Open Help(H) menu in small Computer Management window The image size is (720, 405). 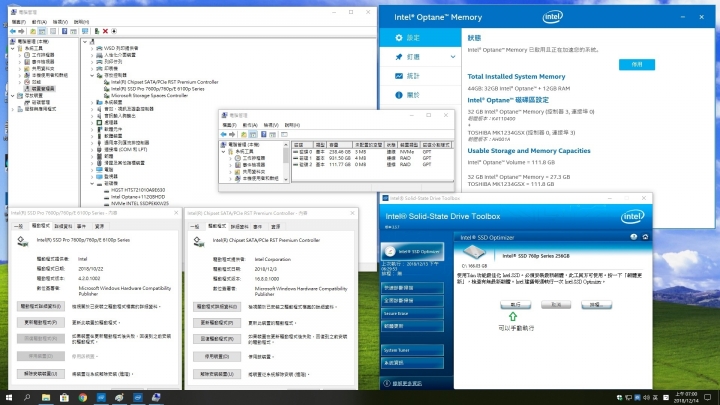click(x=292, y=125)
